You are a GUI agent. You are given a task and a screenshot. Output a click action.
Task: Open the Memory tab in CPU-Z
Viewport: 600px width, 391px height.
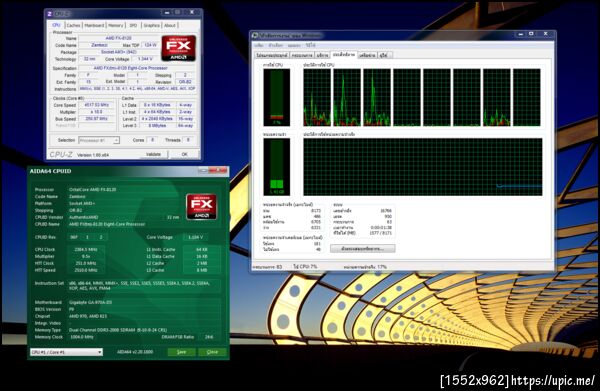[115, 25]
